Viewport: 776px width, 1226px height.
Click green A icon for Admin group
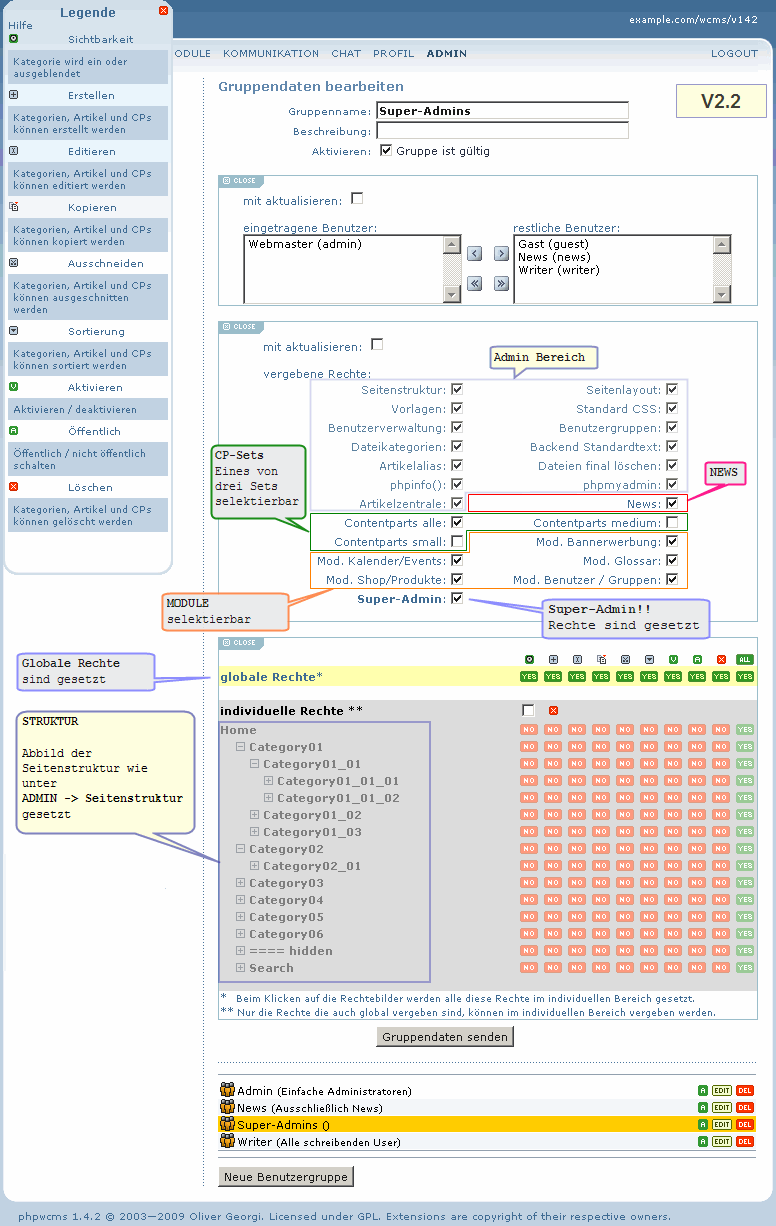coord(703,1091)
